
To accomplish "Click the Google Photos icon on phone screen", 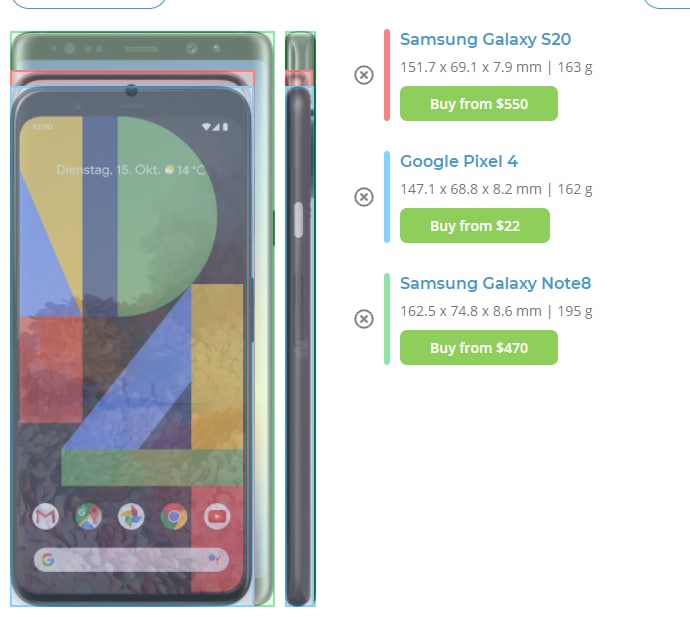I will 131,516.
